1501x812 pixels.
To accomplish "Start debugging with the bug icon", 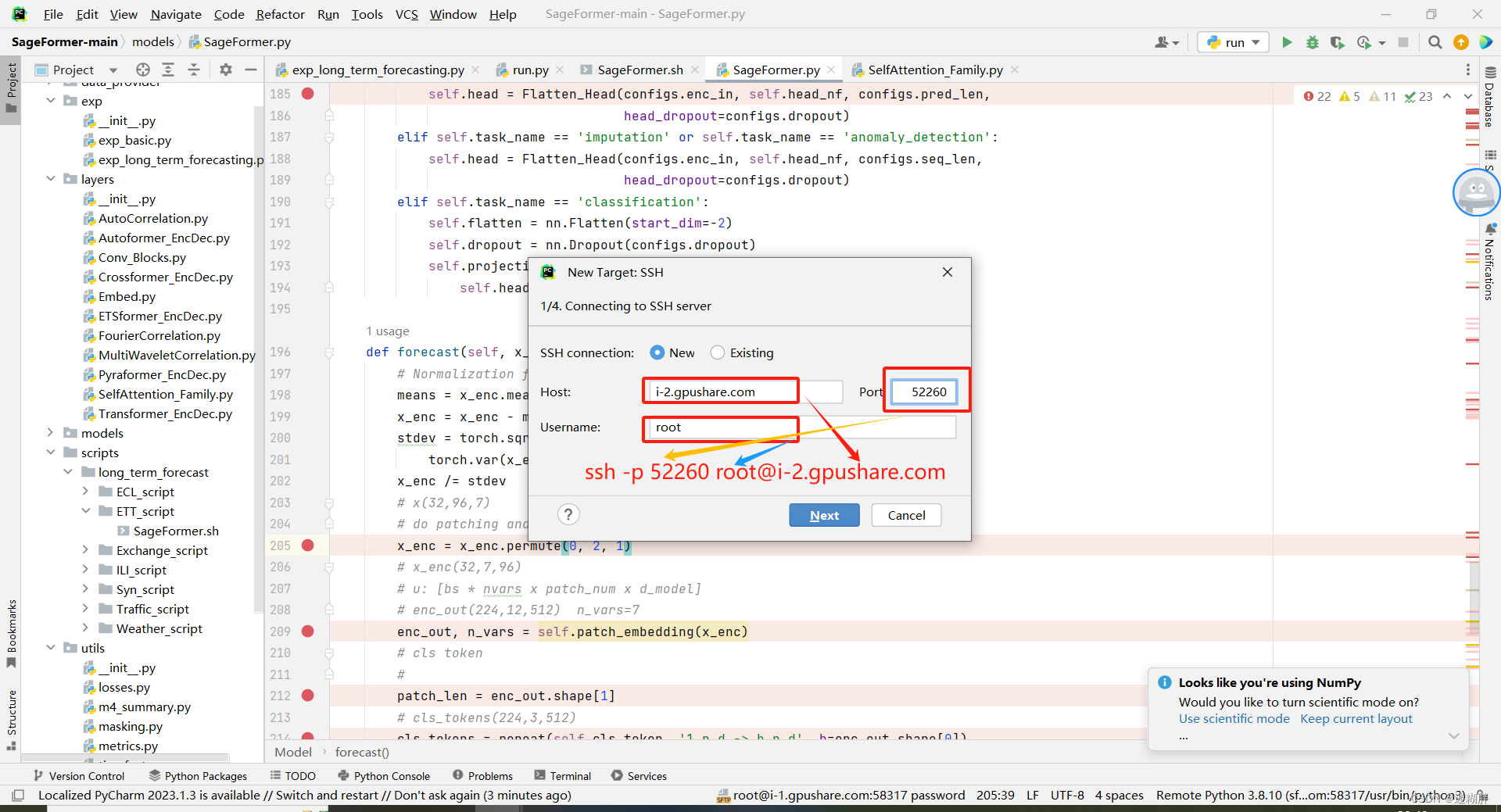I will [1312, 42].
